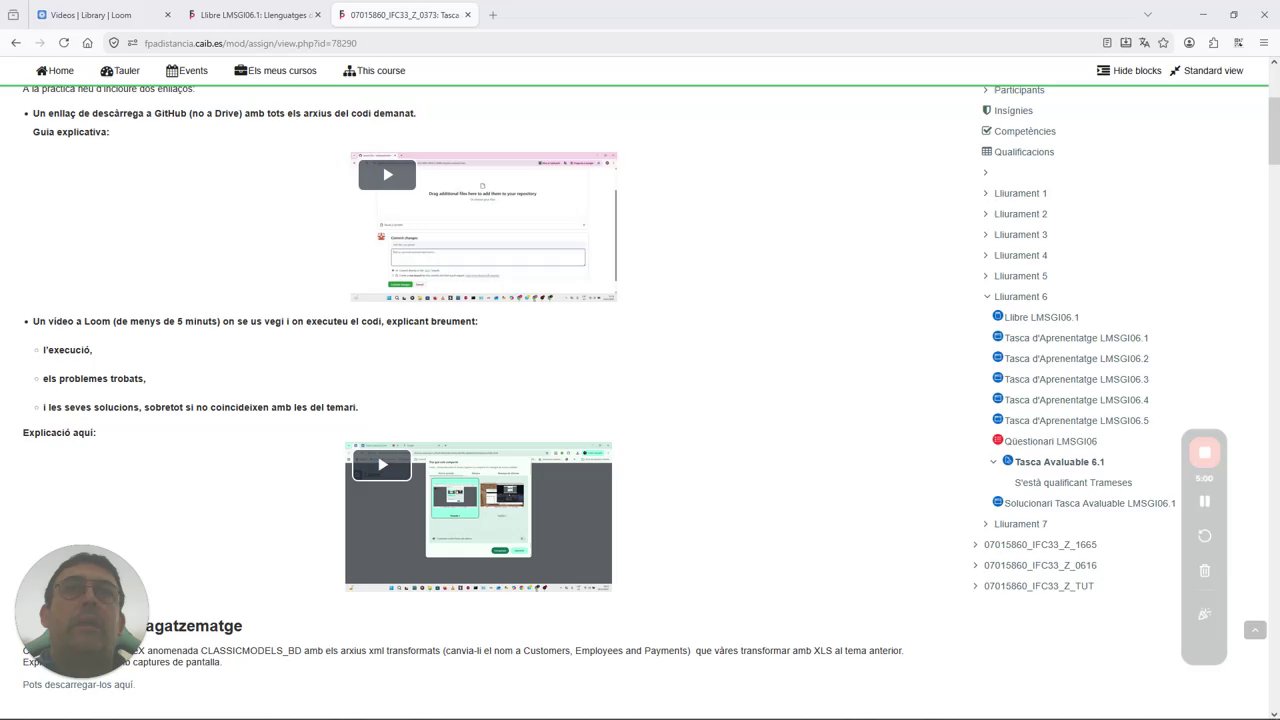
Task: Open Loom drawing effects tool
Action: click(1204, 615)
